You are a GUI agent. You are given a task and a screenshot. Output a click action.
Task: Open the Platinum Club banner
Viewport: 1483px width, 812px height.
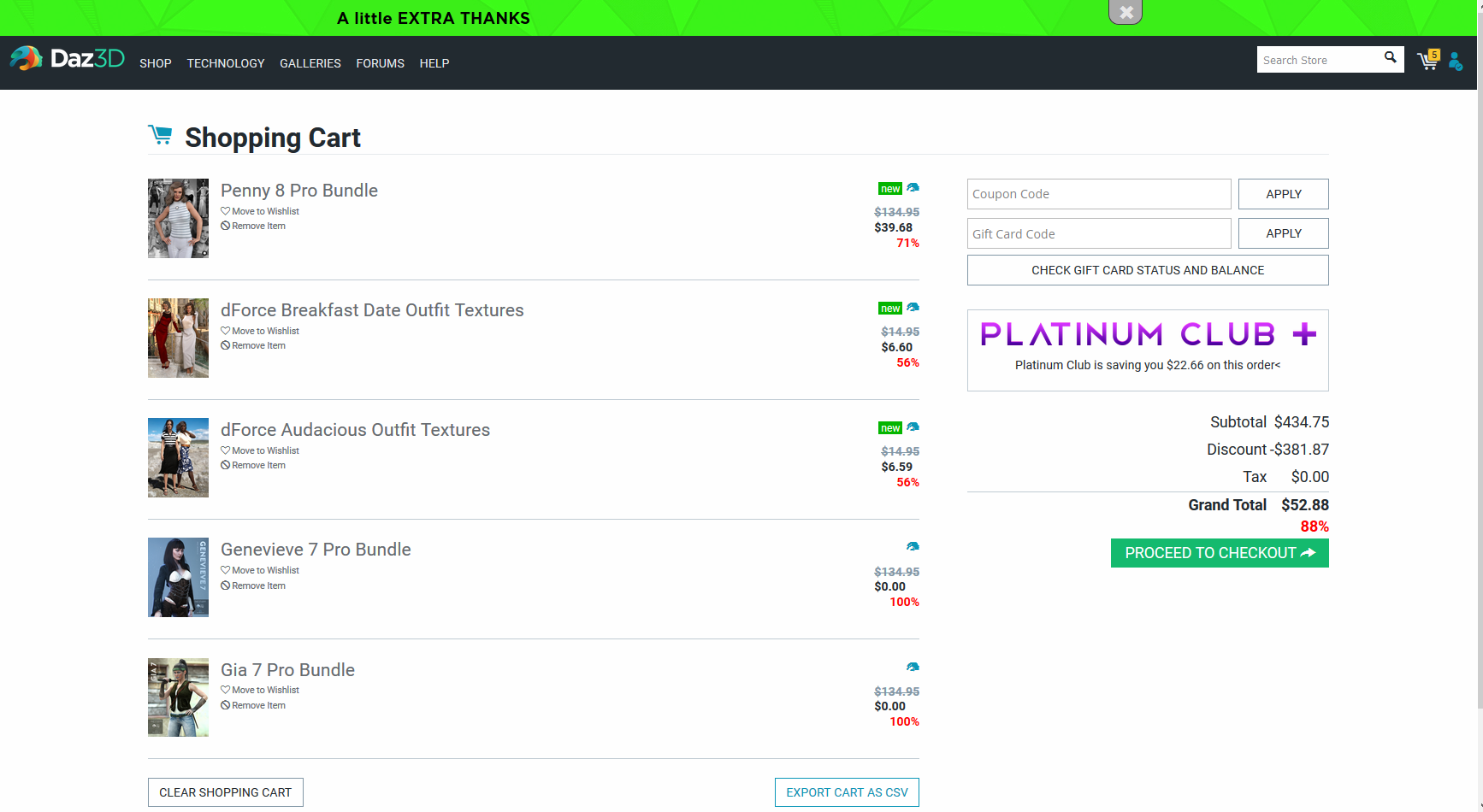pyautogui.click(x=1148, y=350)
